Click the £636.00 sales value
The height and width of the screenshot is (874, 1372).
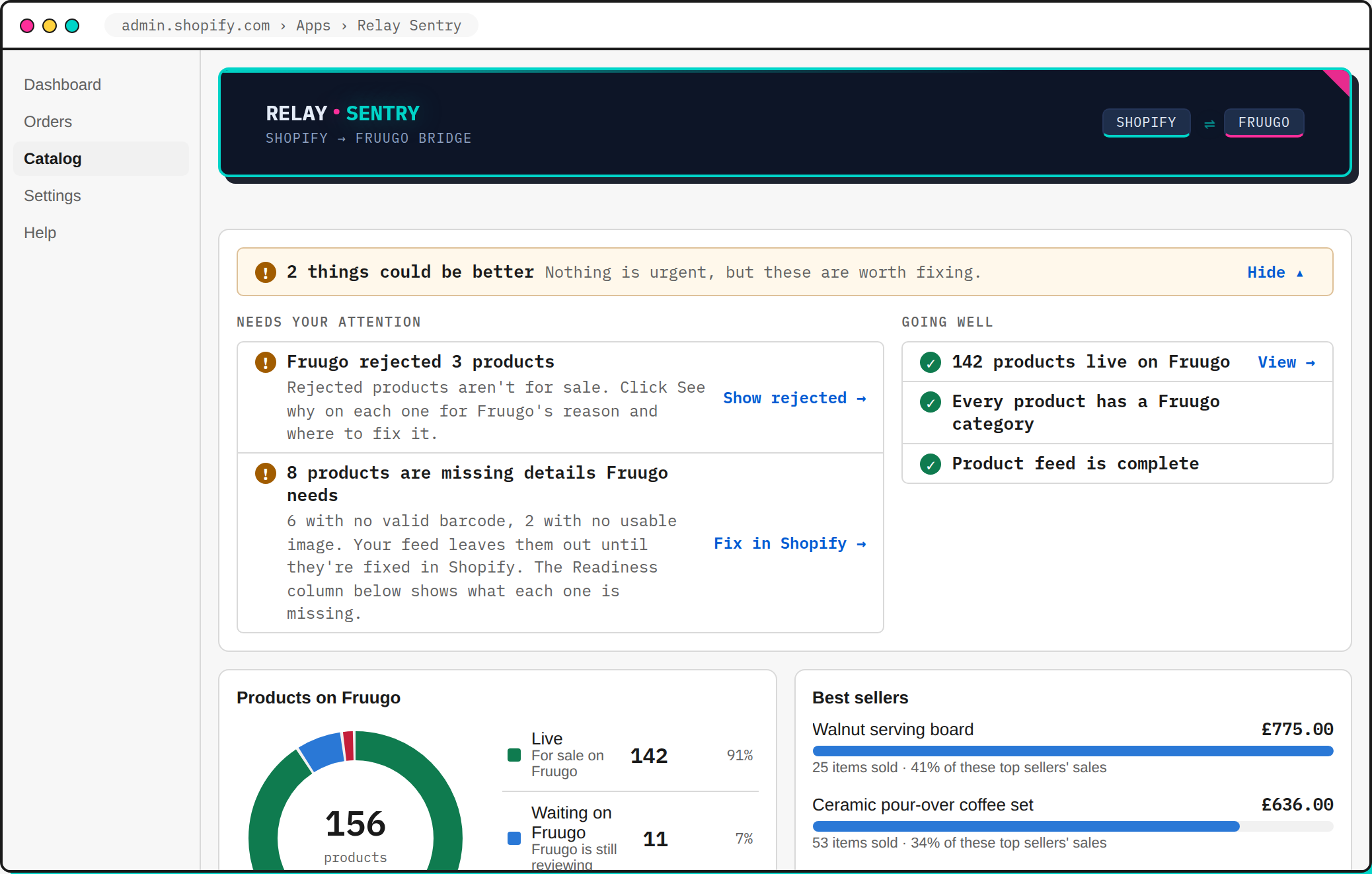[1297, 805]
